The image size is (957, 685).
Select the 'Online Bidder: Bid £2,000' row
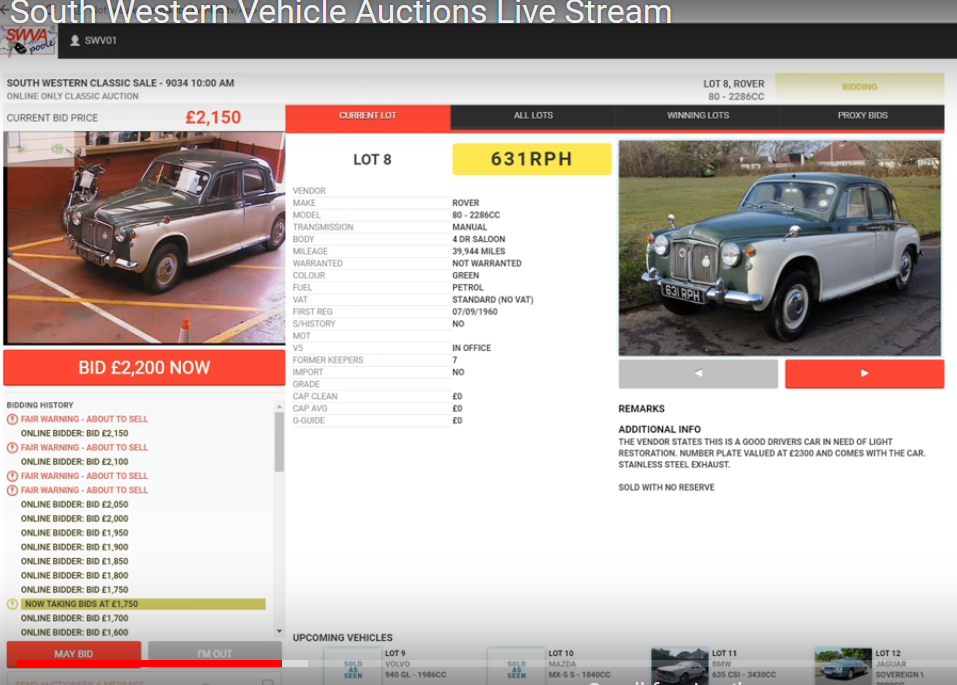tap(74, 519)
